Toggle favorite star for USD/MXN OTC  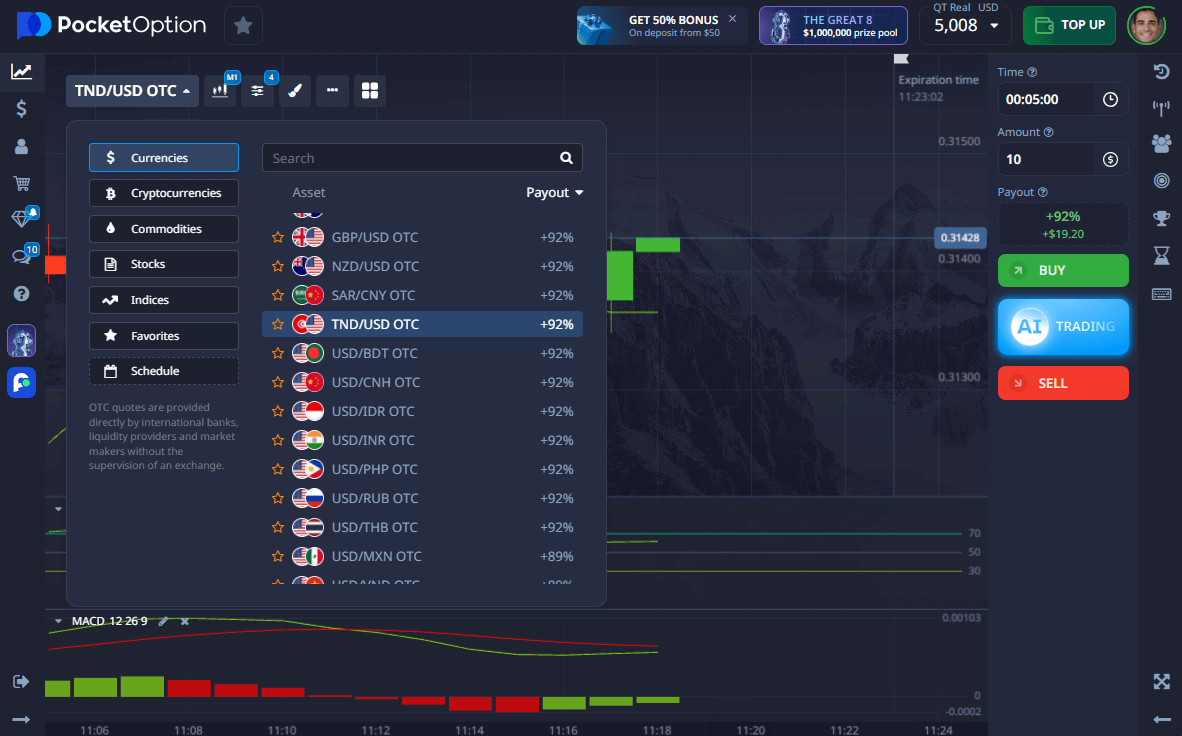click(278, 557)
